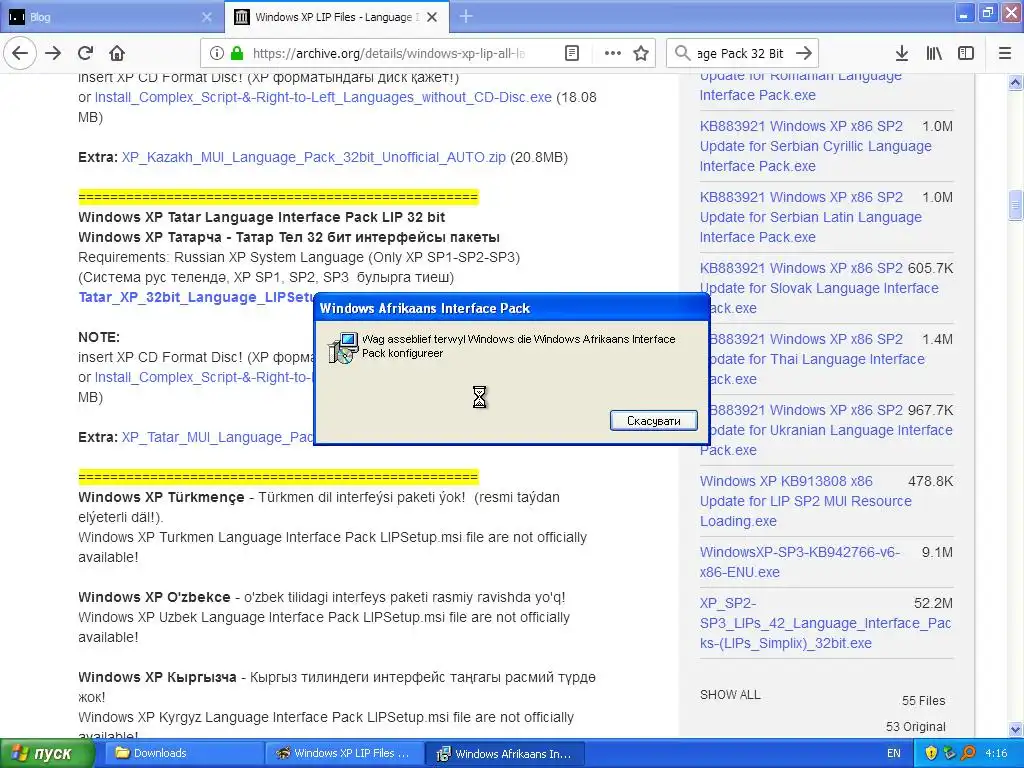Bookmark this page with the star
The width and height of the screenshot is (1024, 768).
(x=641, y=53)
